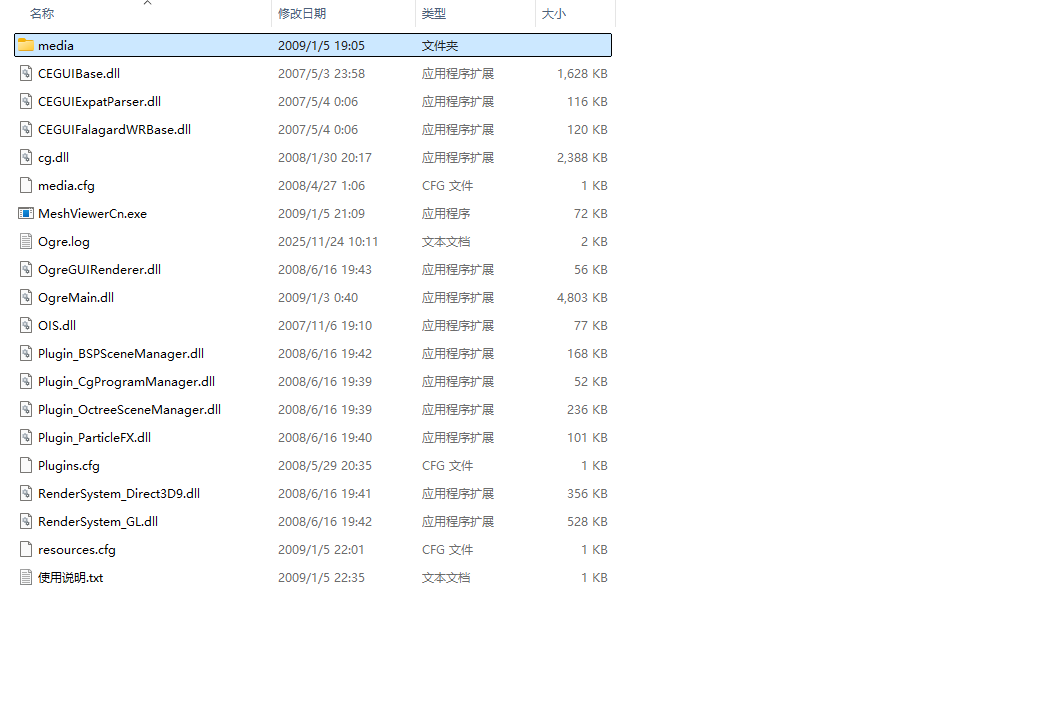Select RenderSystem_Direct3D9.dll file name

click(x=118, y=493)
